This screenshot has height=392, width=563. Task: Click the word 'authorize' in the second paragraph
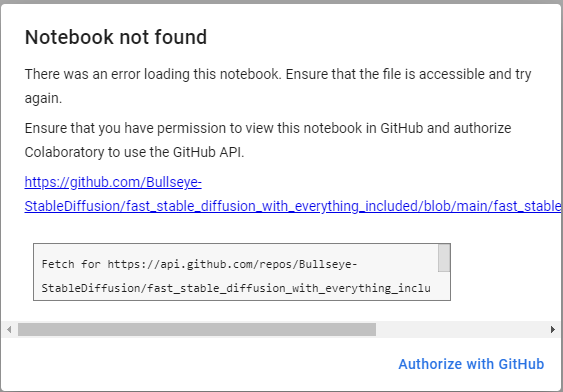[x=482, y=128]
